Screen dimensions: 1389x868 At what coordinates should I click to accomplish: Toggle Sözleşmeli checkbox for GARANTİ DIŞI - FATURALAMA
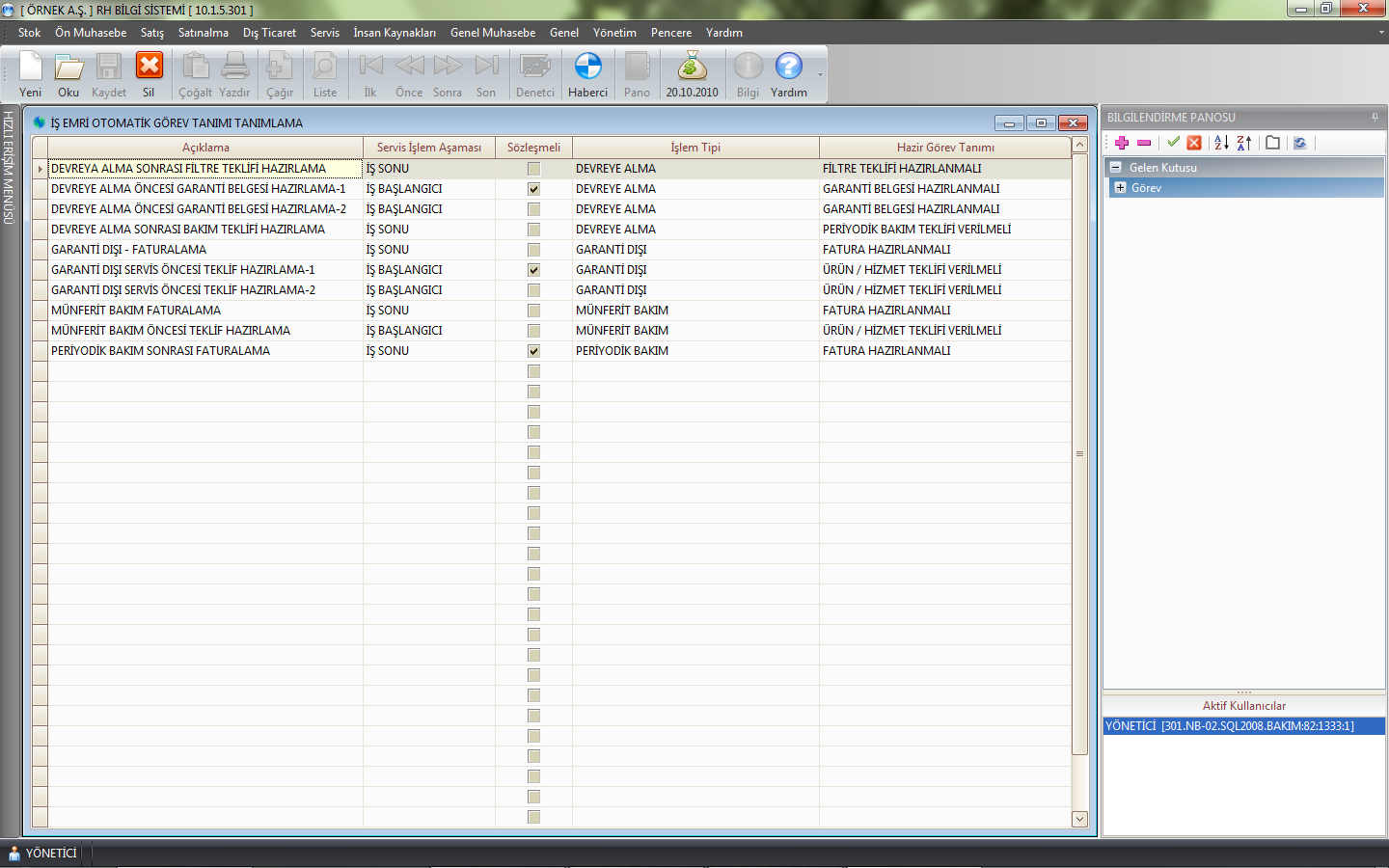click(533, 250)
